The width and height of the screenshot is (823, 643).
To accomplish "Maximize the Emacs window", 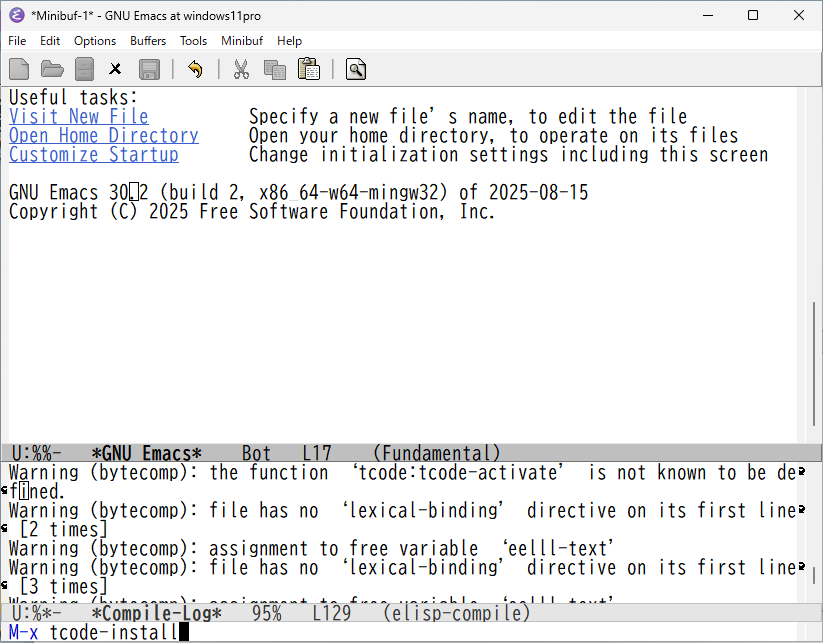I will (753, 15).
